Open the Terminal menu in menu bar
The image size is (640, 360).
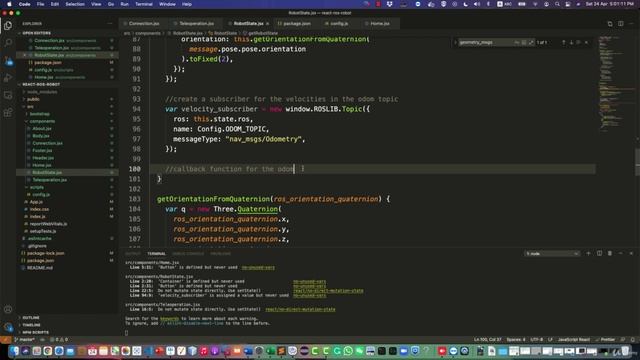(144, 4)
